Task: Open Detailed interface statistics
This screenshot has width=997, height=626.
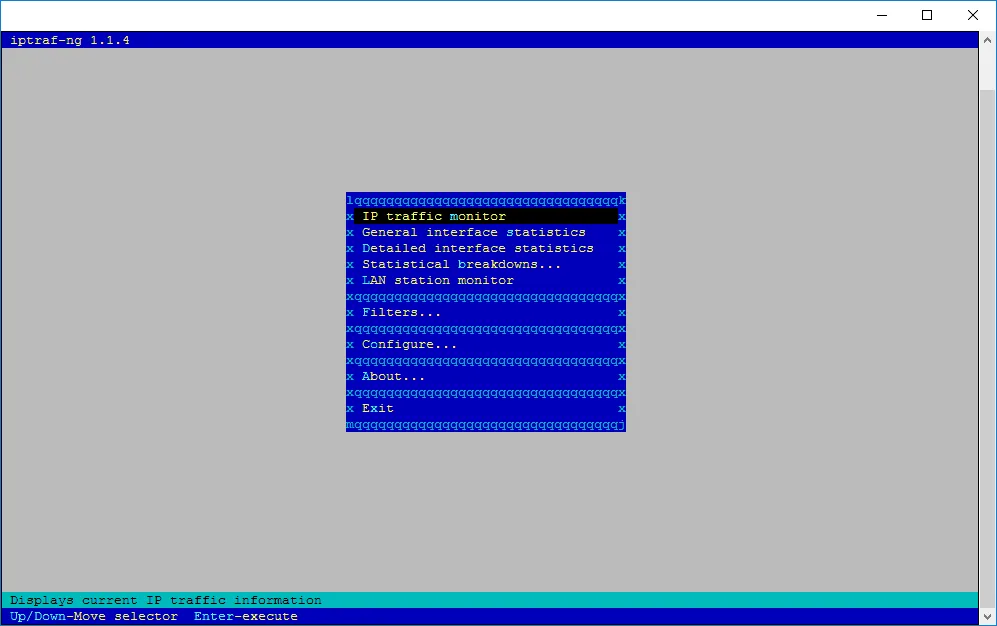Action: [x=486, y=248]
